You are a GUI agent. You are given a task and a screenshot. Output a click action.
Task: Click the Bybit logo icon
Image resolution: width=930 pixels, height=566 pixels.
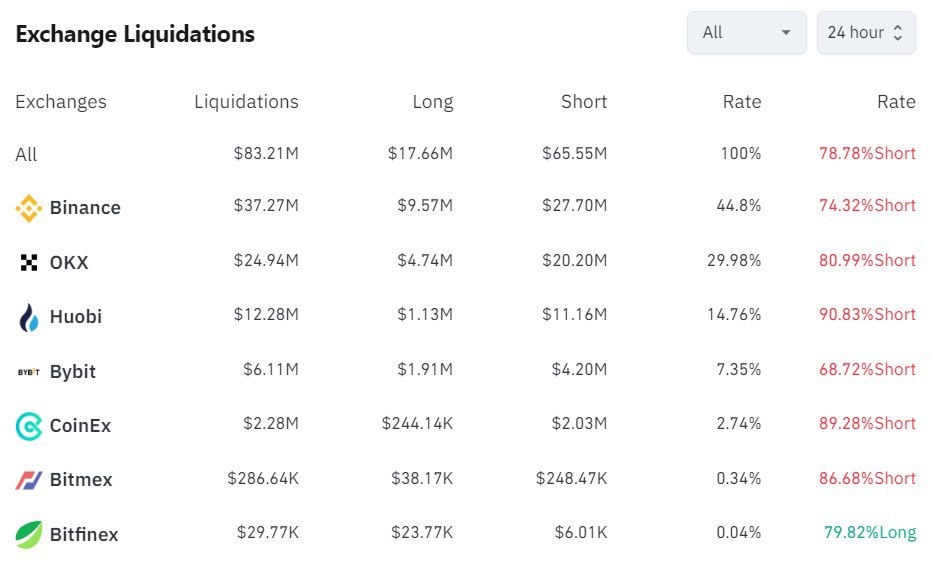click(29, 372)
